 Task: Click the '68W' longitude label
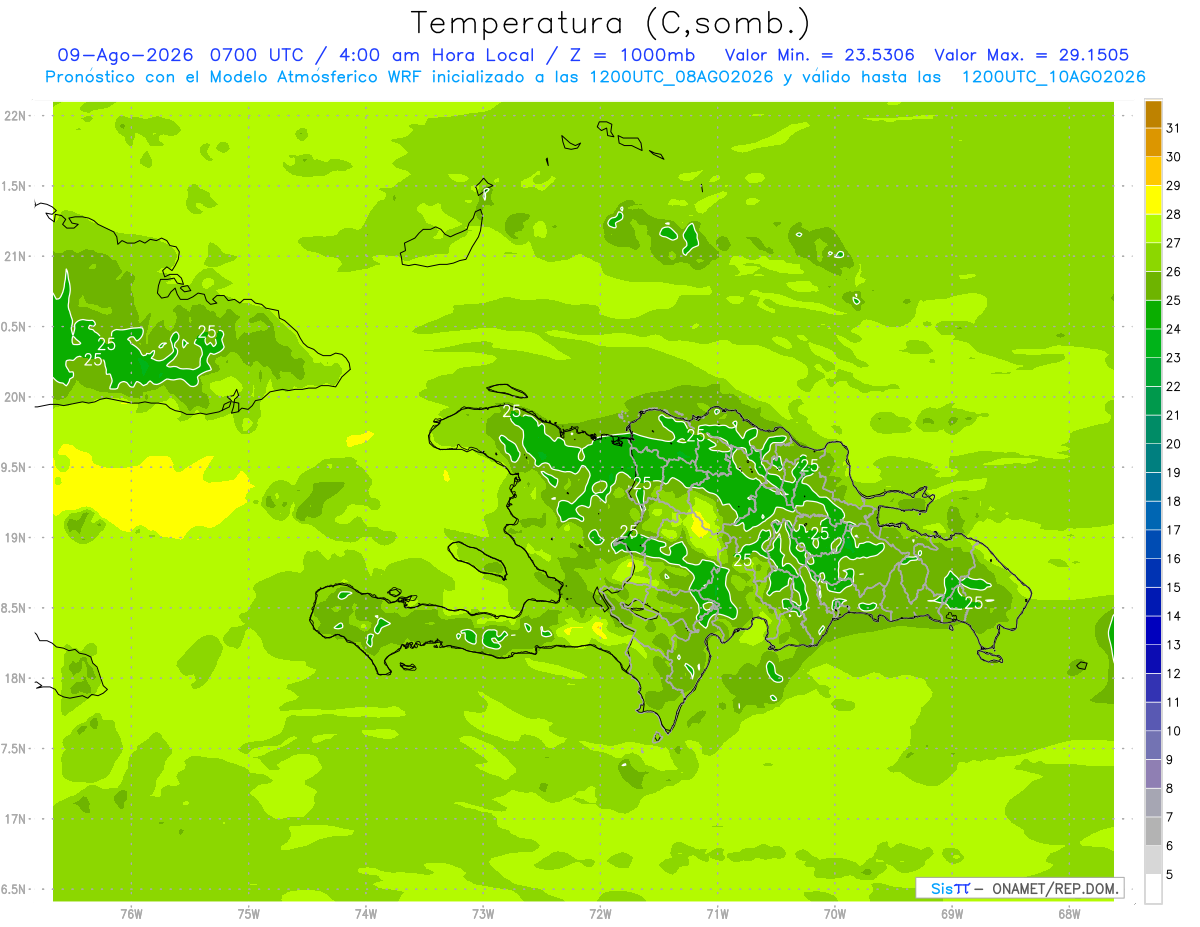click(1069, 914)
